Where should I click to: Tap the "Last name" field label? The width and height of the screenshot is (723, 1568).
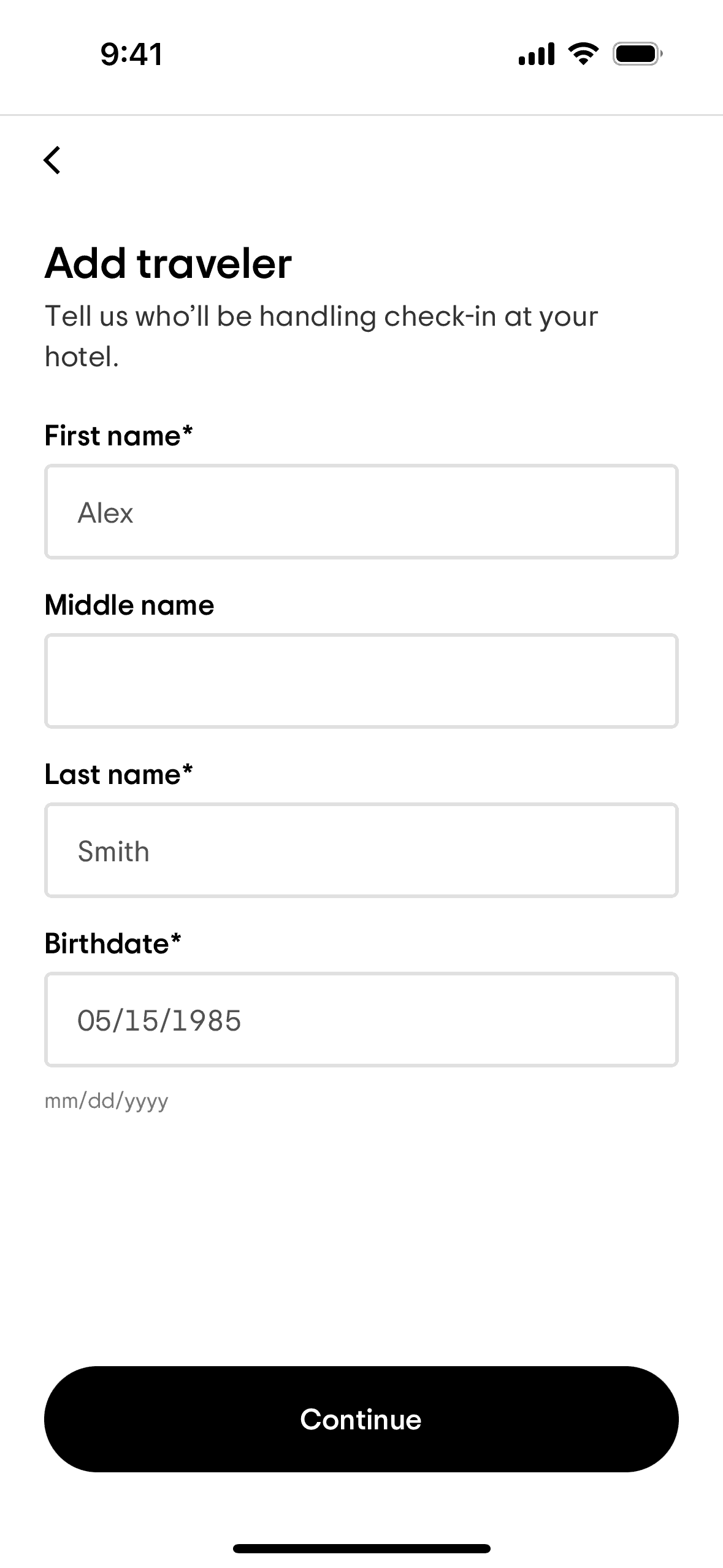pos(113,775)
